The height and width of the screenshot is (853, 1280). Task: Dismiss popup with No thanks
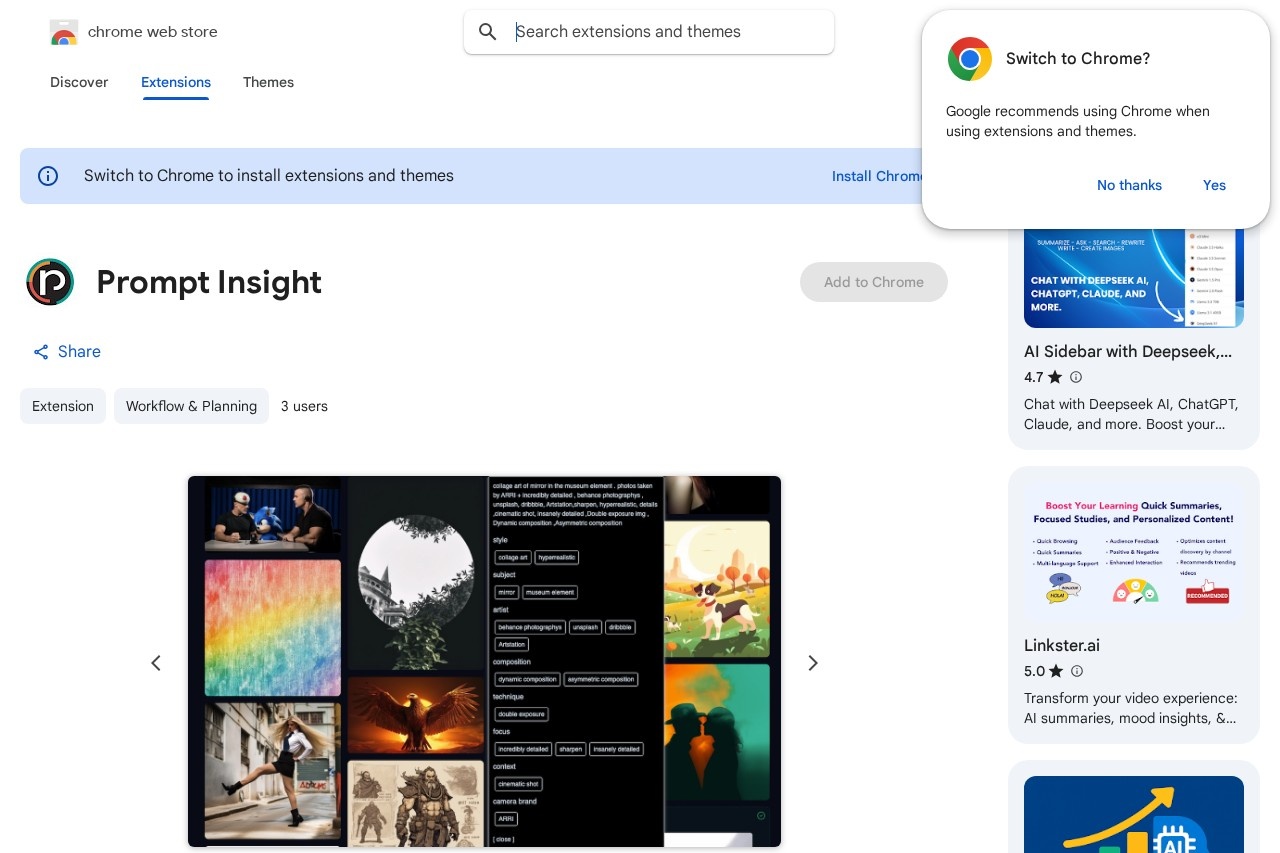point(1129,185)
